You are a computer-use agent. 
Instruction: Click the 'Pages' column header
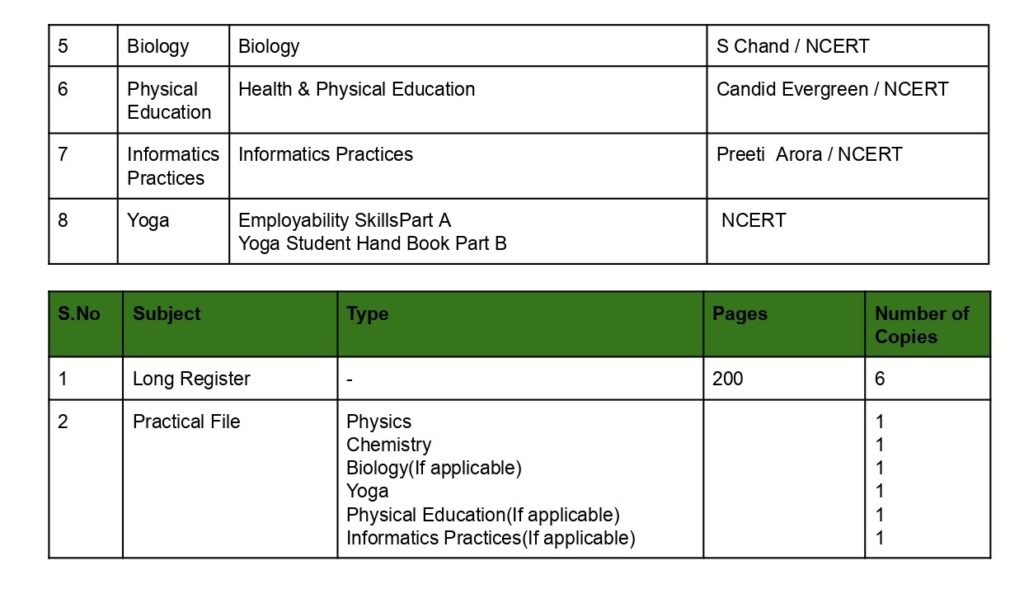pos(740,314)
